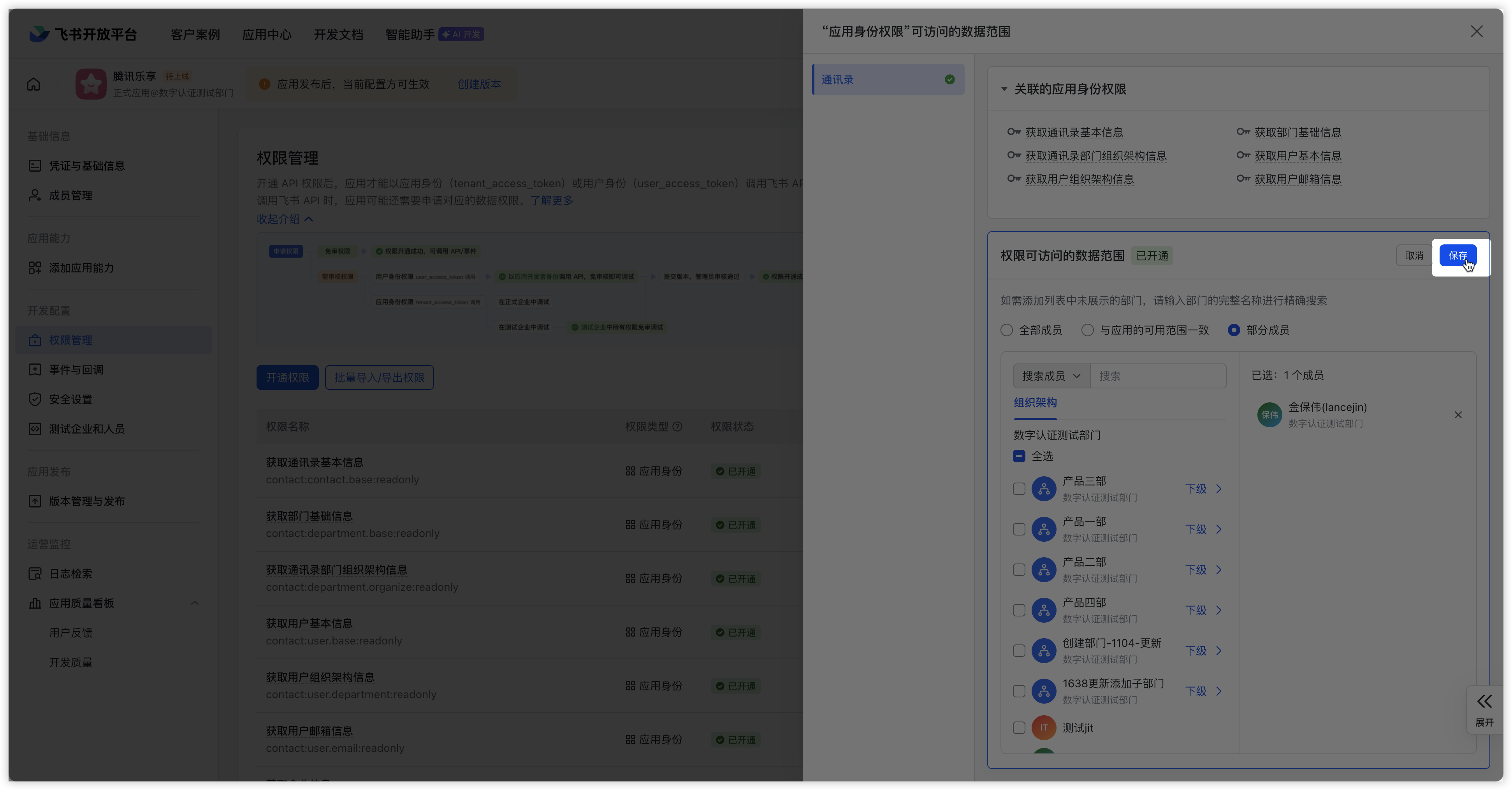The image size is (1512, 790).
Task: Click the 取消 button
Action: 1414,255
